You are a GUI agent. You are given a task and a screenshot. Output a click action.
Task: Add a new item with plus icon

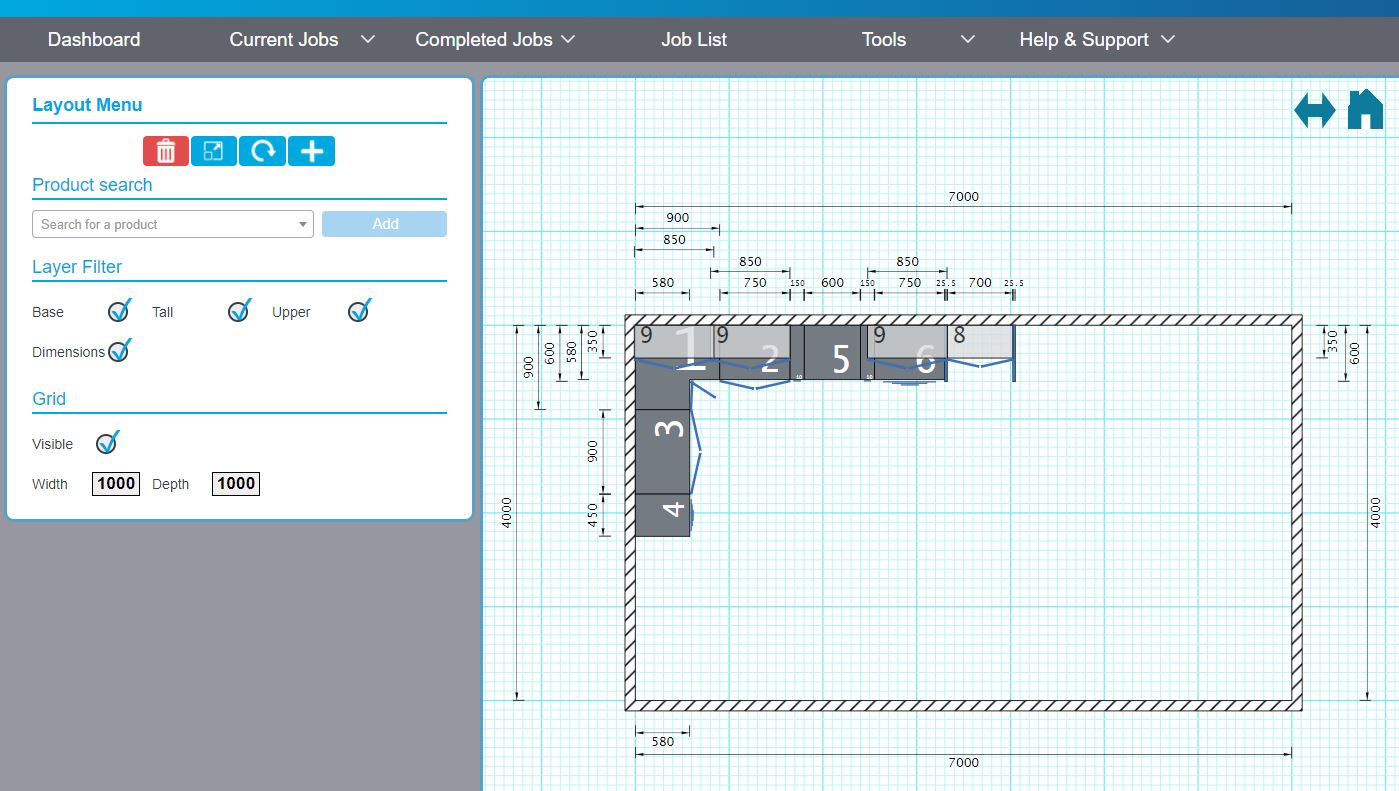click(x=311, y=151)
